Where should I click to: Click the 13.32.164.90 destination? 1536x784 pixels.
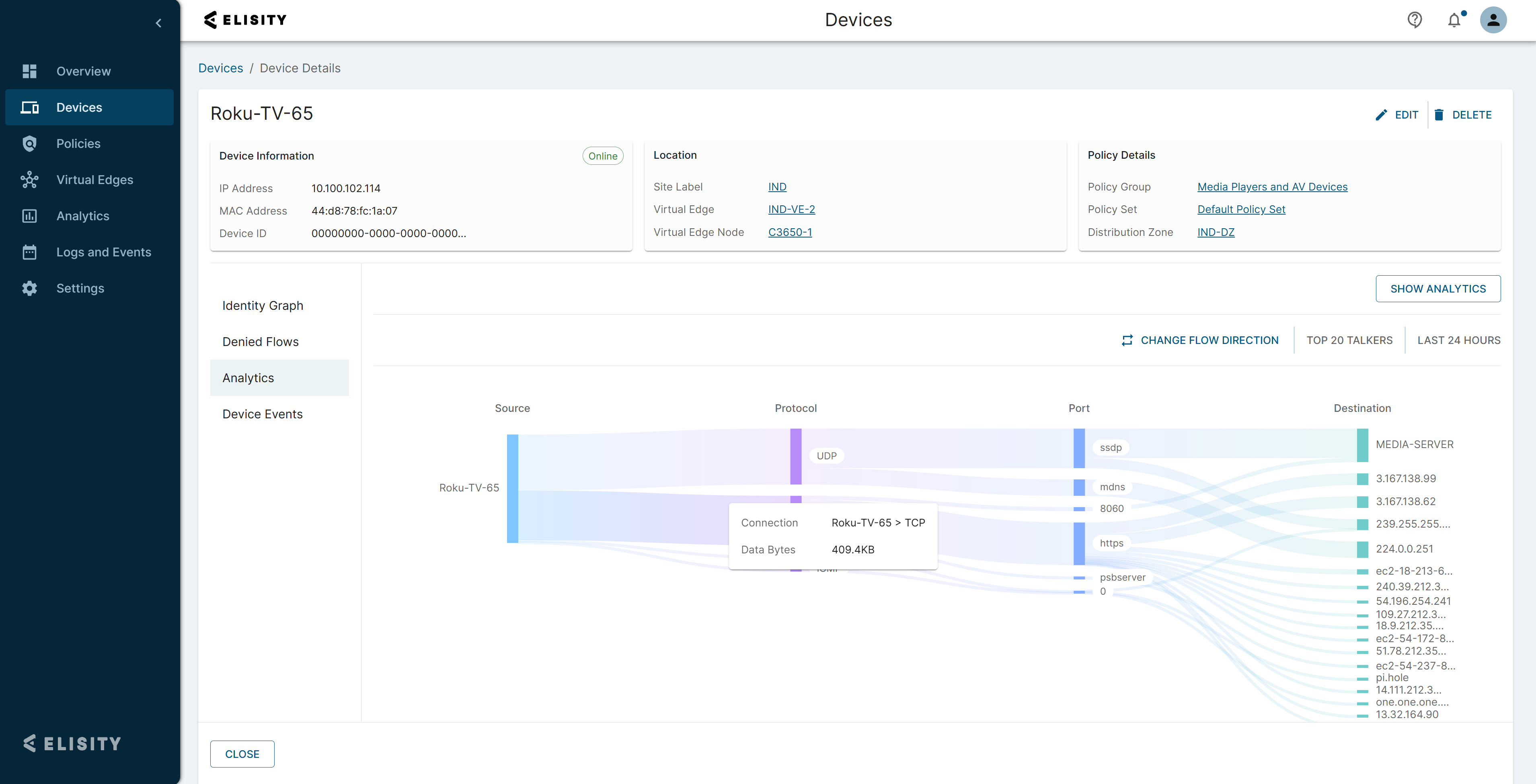click(1407, 715)
